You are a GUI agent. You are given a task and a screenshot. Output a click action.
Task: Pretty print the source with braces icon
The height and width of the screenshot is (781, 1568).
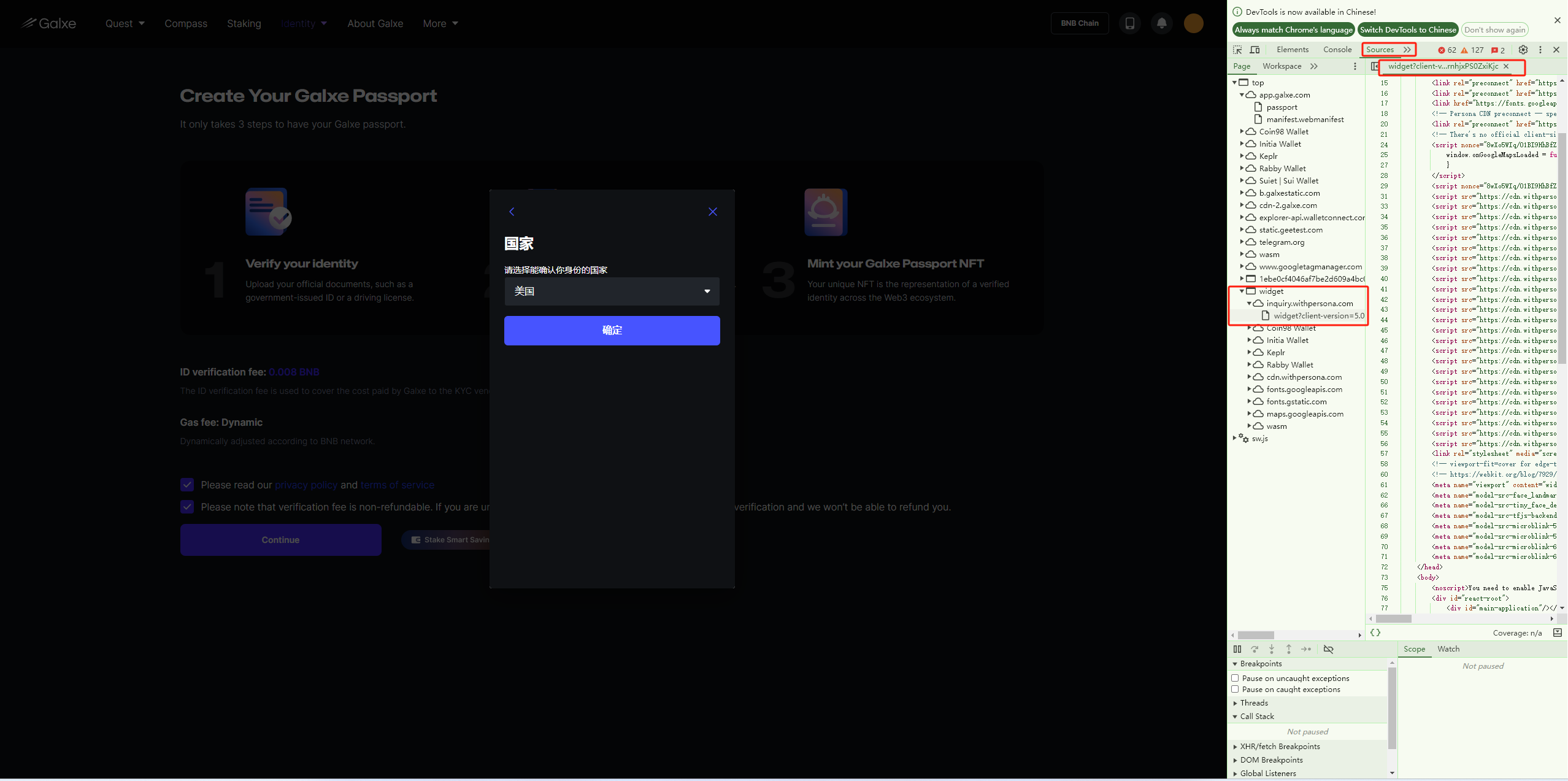click(x=1375, y=633)
